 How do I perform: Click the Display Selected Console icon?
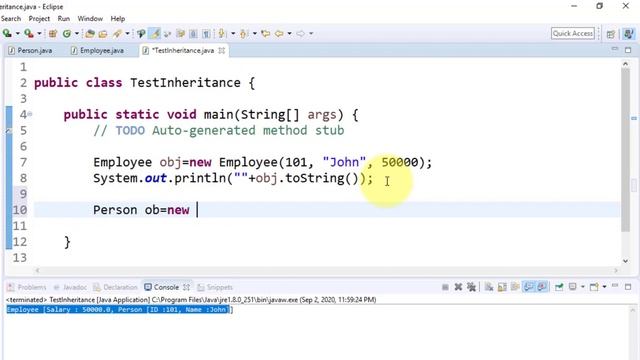coord(573,287)
